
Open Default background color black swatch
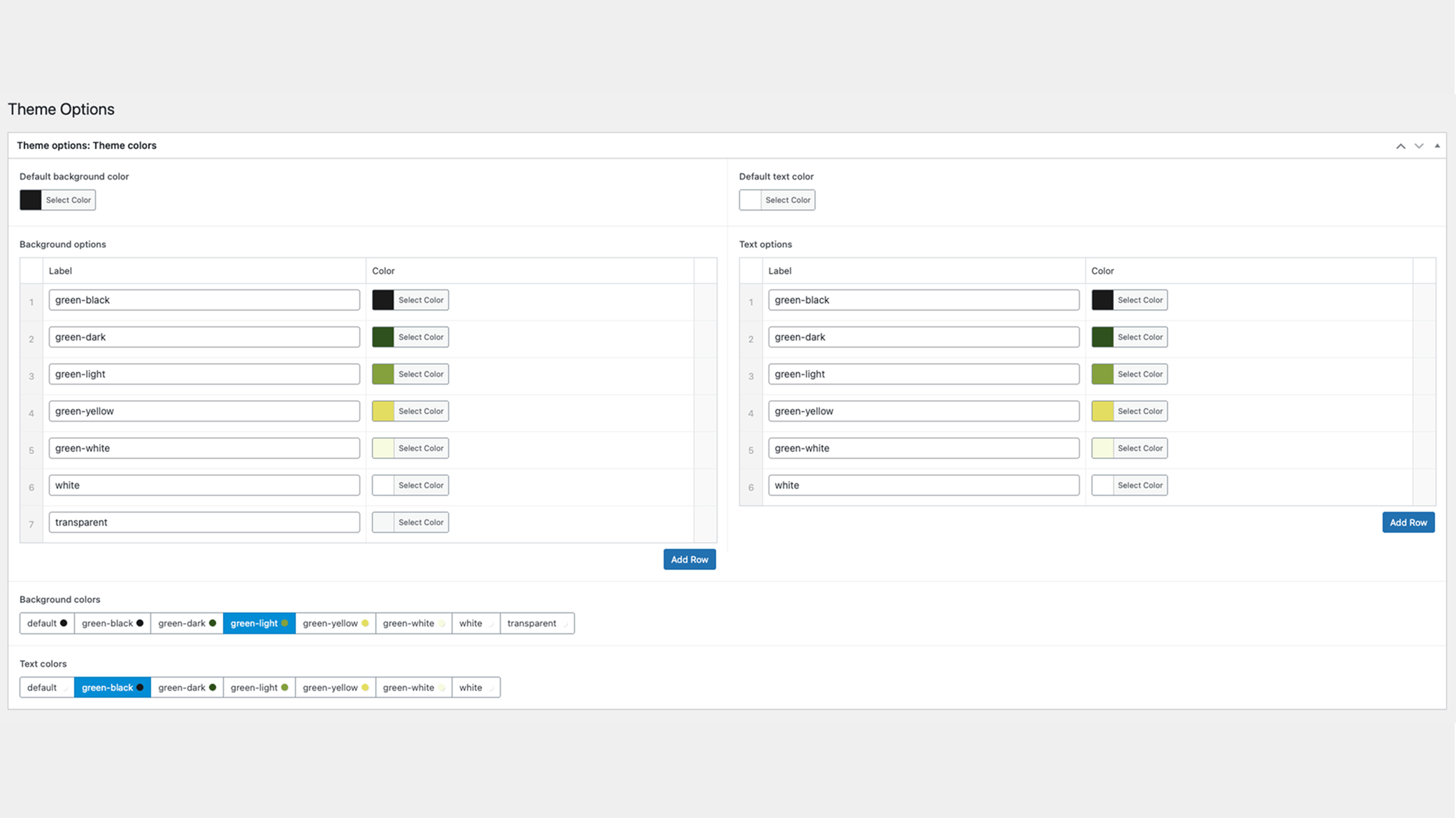coord(31,200)
